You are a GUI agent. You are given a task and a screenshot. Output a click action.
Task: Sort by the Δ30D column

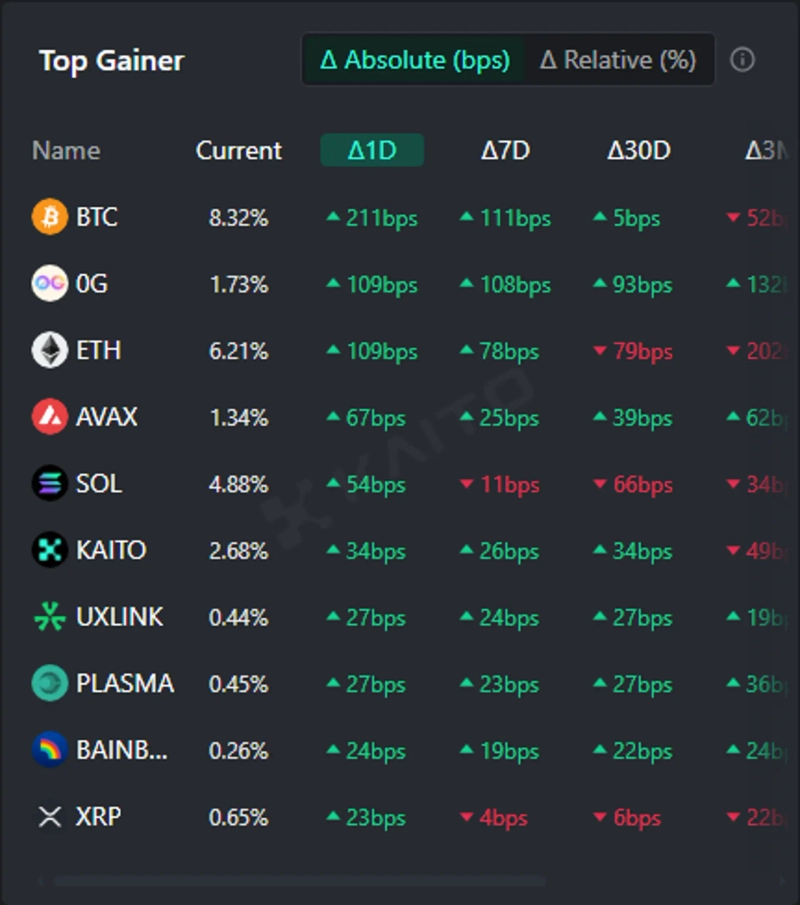638,151
